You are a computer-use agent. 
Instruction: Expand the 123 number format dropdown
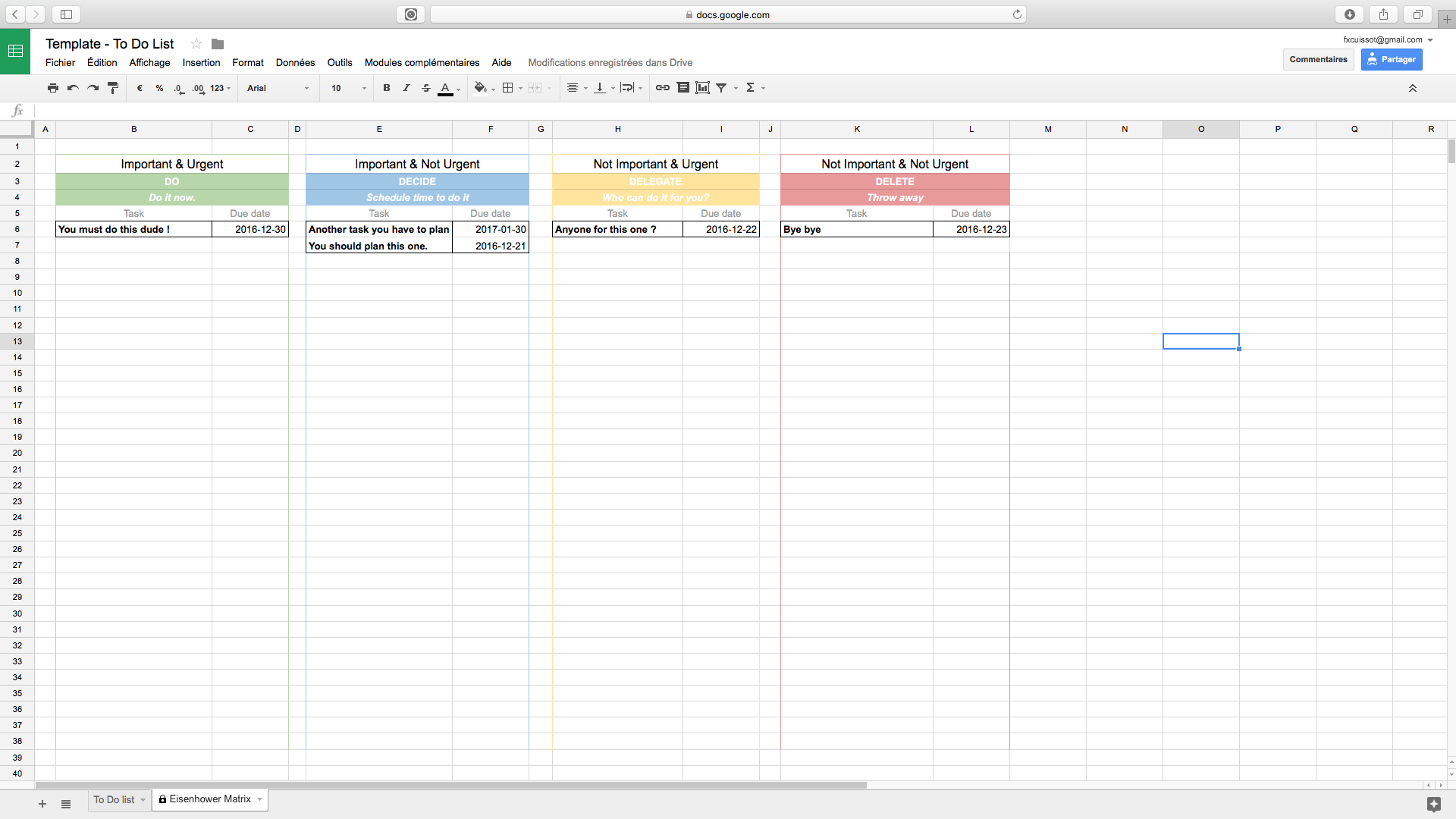point(221,88)
